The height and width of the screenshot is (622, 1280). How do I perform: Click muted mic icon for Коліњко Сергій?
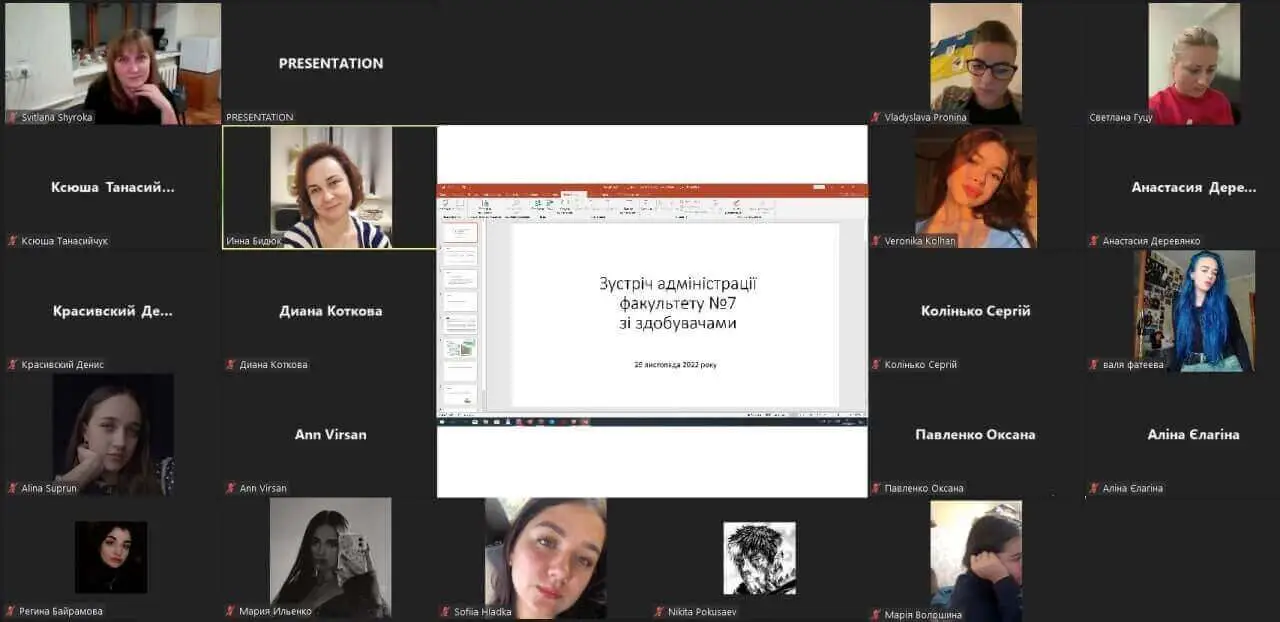click(876, 365)
